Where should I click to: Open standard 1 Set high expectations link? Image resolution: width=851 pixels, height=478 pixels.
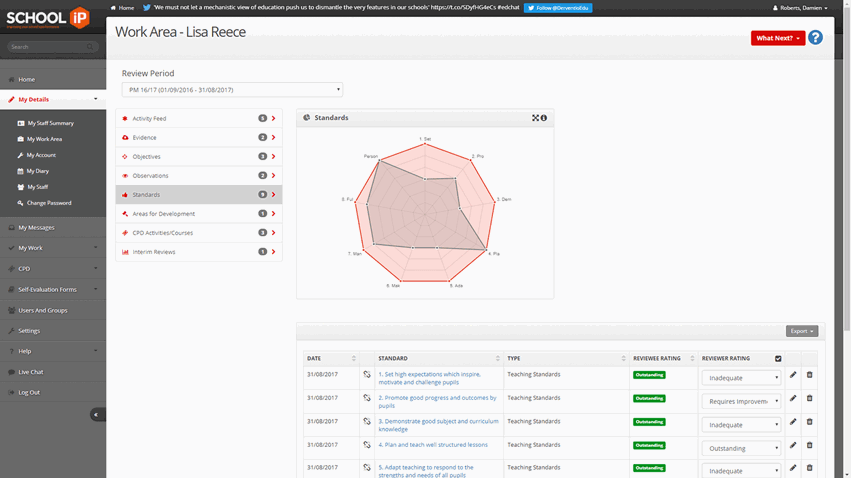coord(429,378)
